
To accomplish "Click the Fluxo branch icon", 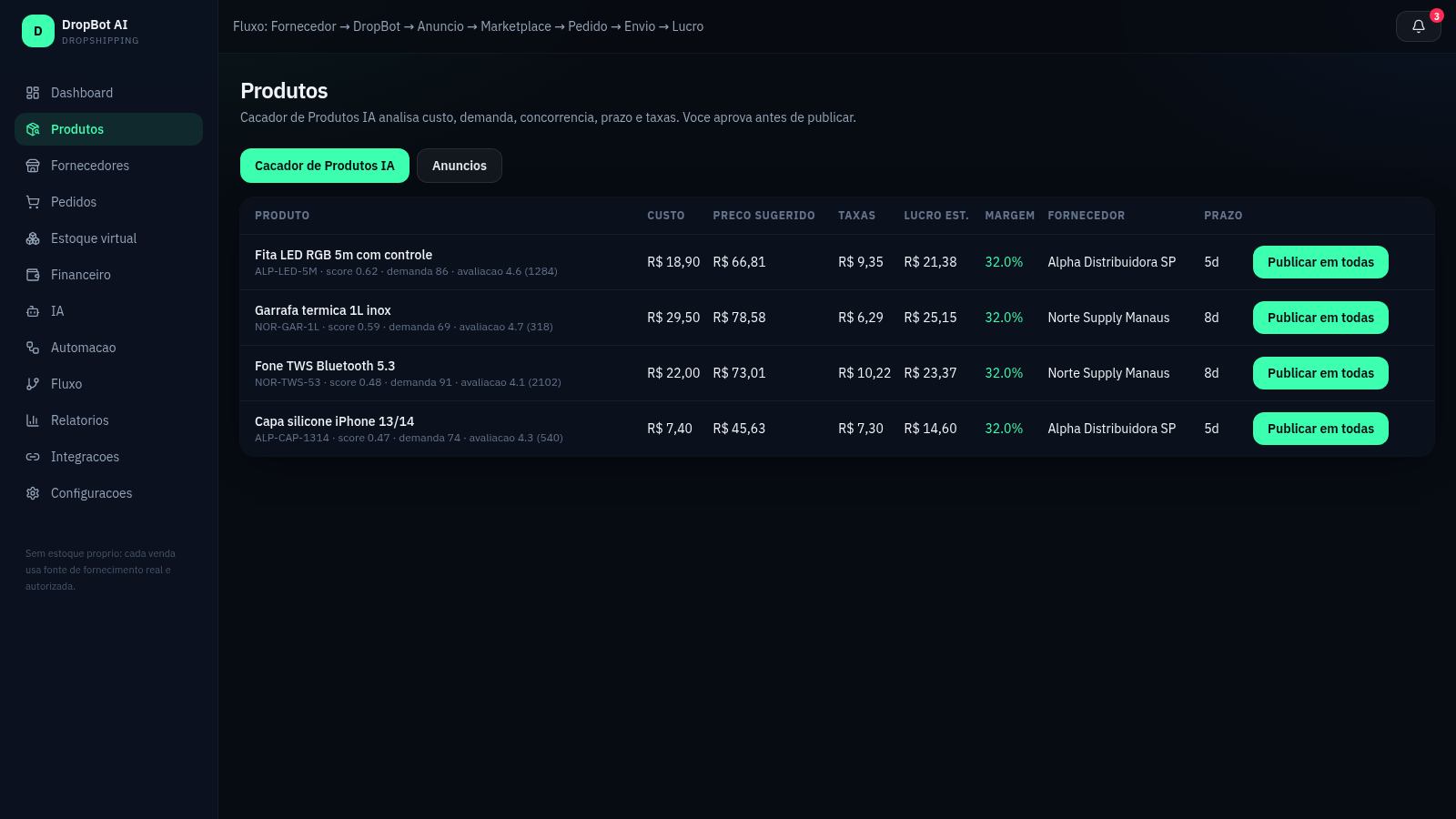I will (33, 384).
